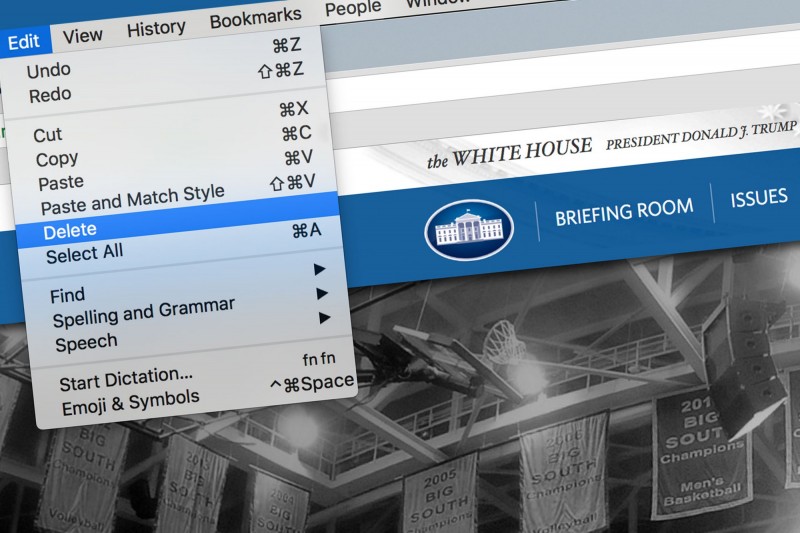Click the highlighted Delete entry
This screenshot has height=533, width=800.
point(179,220)
